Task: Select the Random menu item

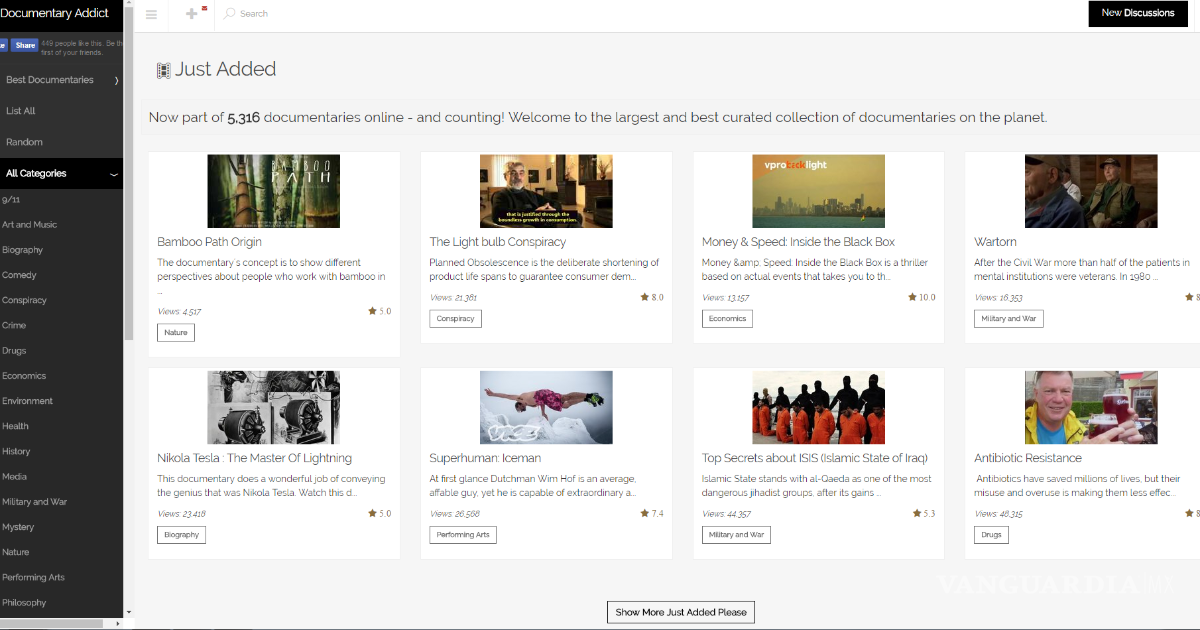Action: [x=24, y=142]
